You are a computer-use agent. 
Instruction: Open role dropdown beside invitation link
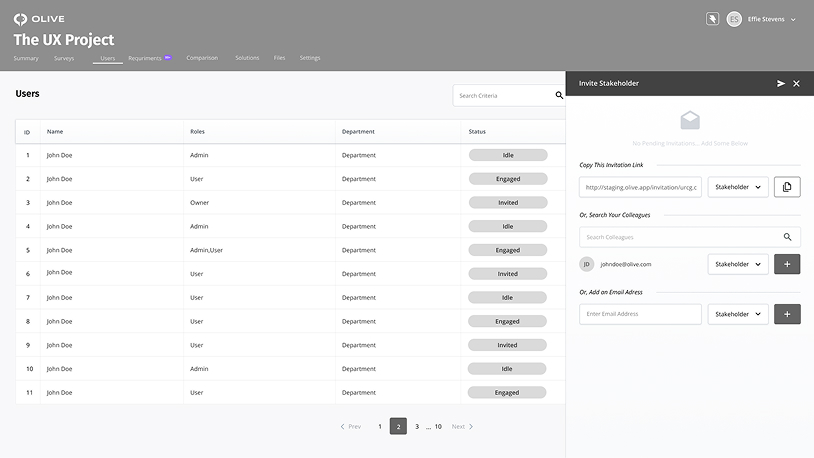tap(738, 187)
